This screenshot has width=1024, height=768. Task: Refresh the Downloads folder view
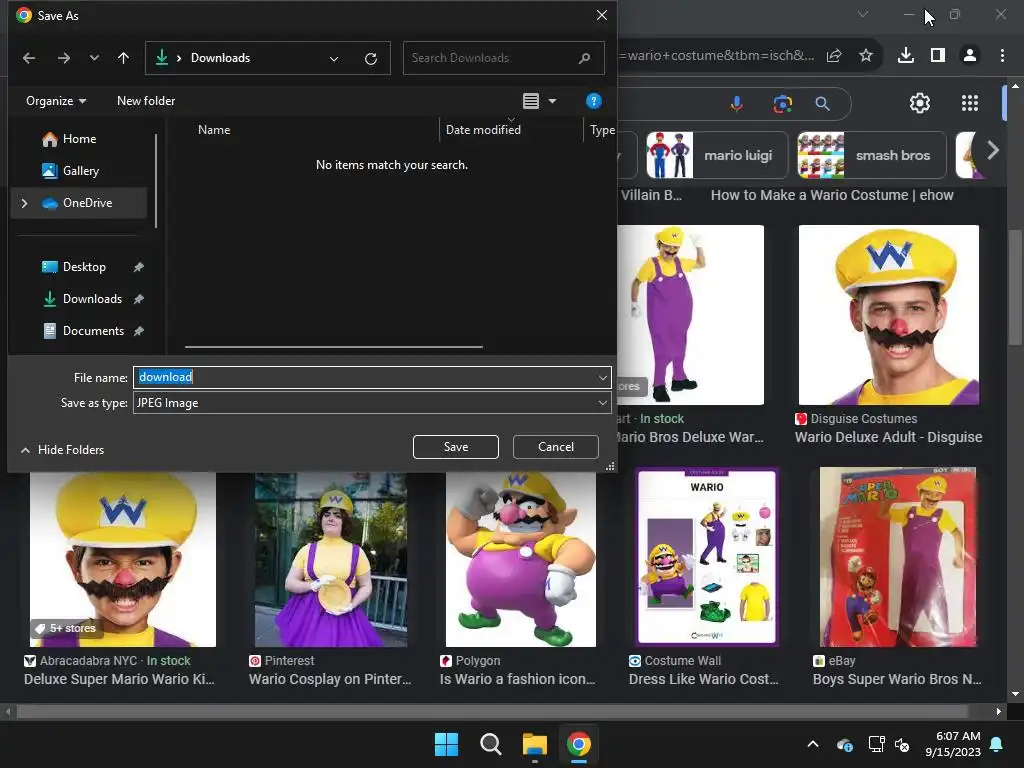point(371,59)
